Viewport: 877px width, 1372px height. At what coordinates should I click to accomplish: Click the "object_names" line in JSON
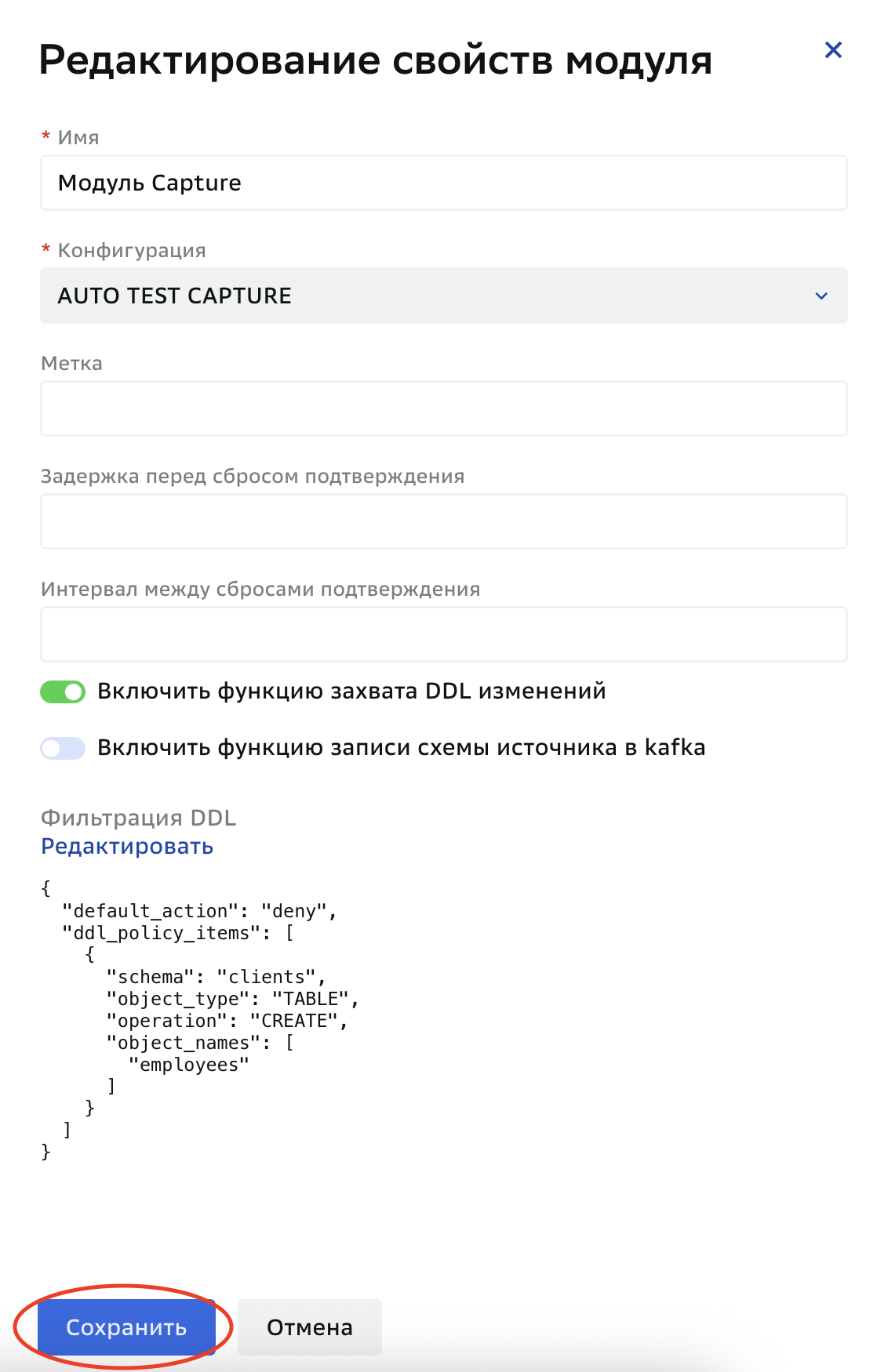coord(200,1043)
